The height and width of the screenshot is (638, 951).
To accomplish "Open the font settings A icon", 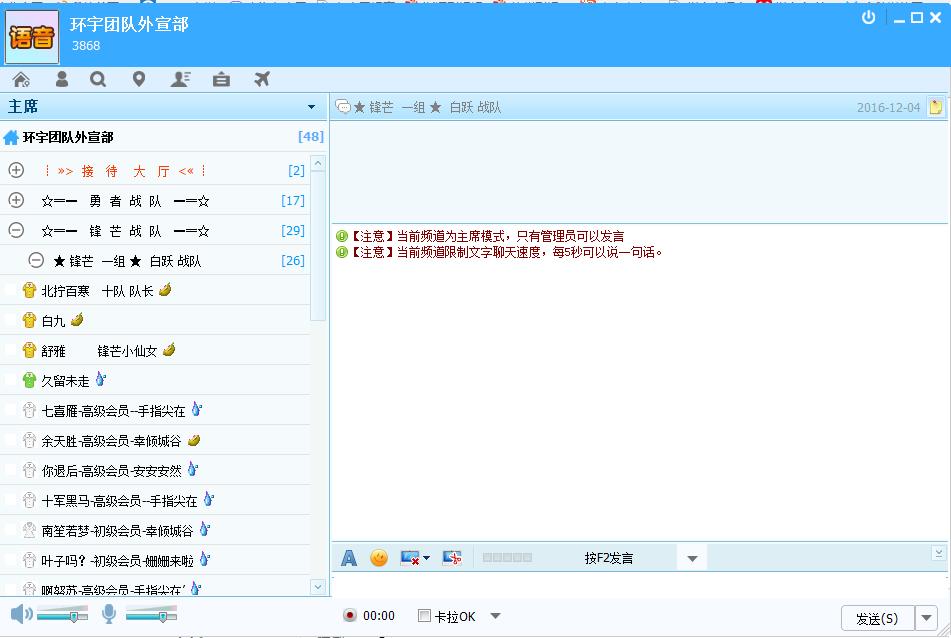I will [348, 557].
